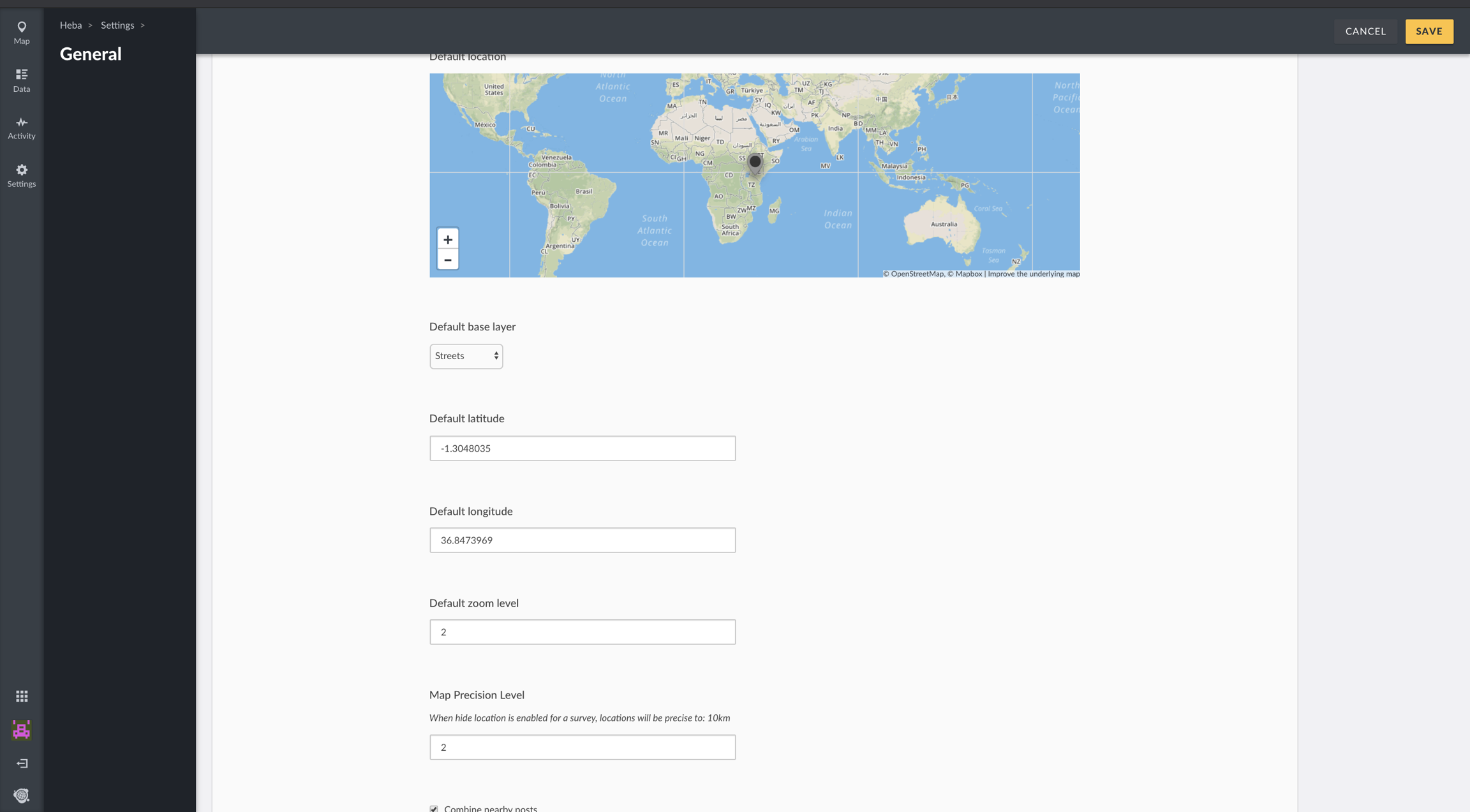The height and width of the screenshot is (812, 1470).
Task: Go to Settings via breadcrumb
Action: 117,26
